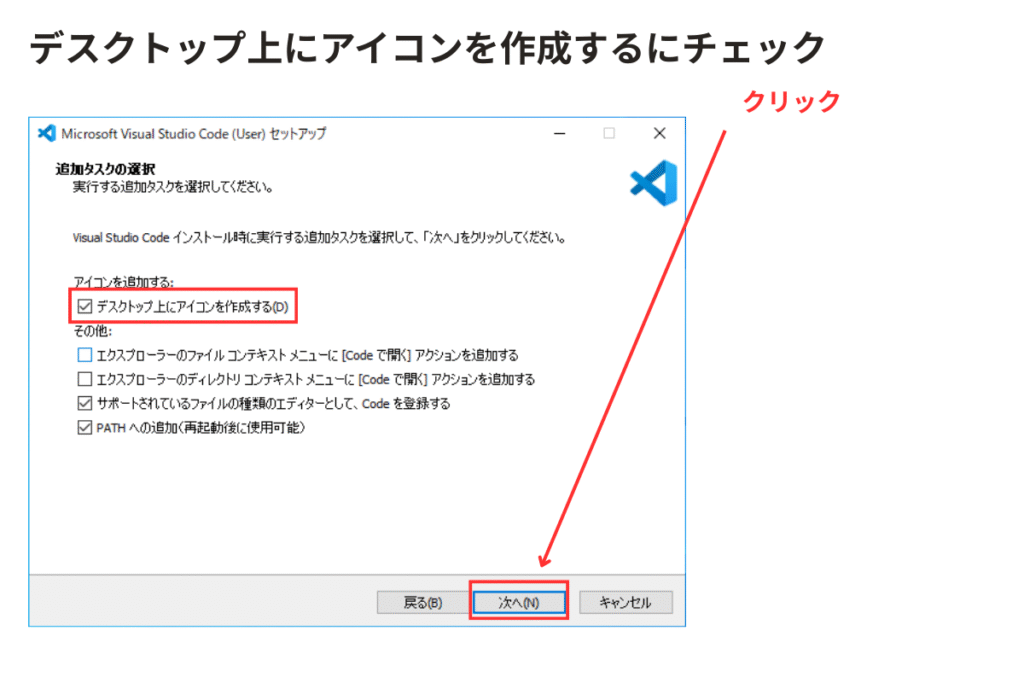Enable the エクスプローラーのディレクトリ コンテキスト メニュー option
This screenshot has height=683, width=1024.
[x=84, y=379]
